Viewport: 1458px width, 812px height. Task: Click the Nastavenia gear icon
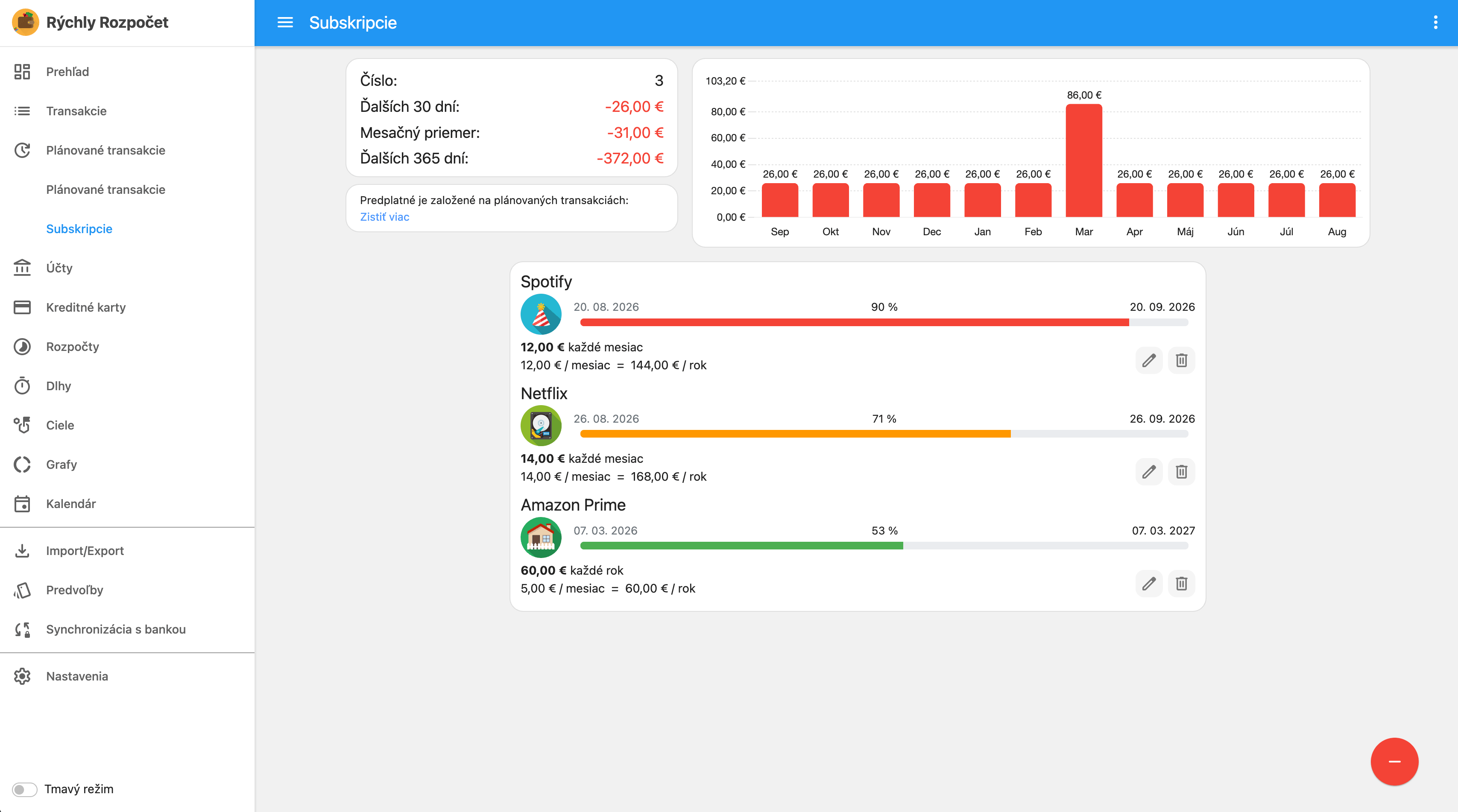point(22,676)
